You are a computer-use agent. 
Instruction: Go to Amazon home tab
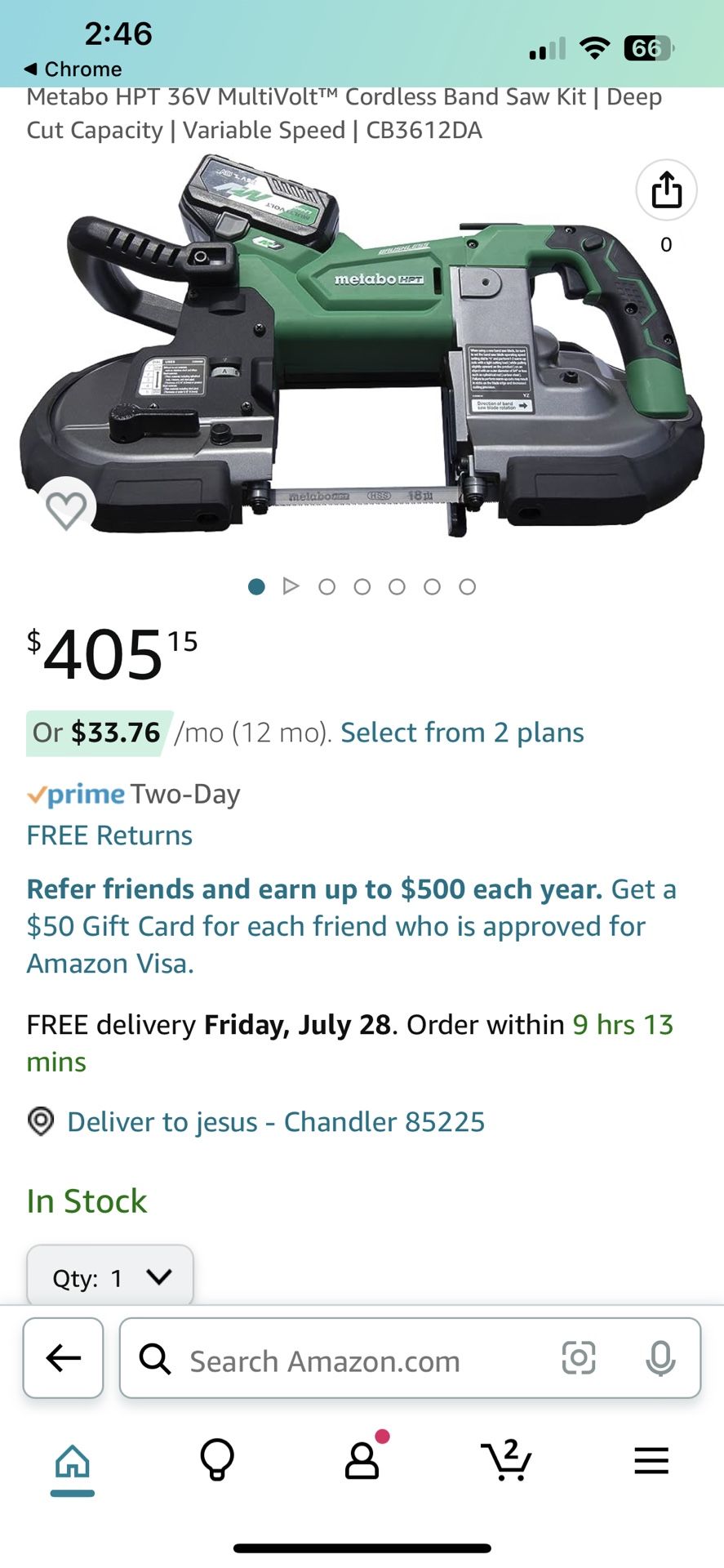pyautogui.click(x=73, y=1461)
